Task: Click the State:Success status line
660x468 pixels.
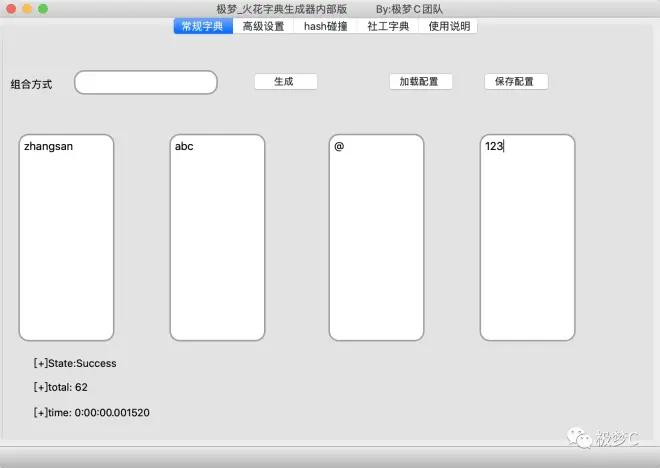Action: coord(75,364)
